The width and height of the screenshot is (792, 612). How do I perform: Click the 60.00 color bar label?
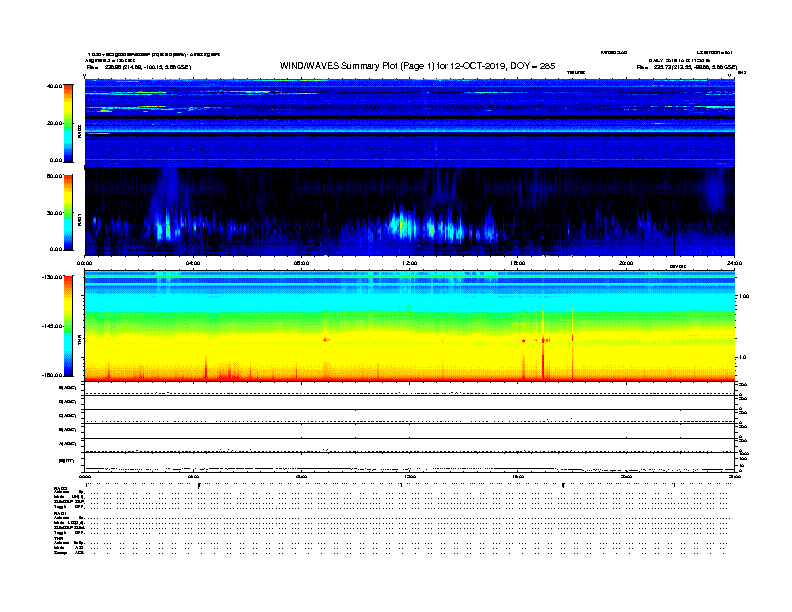54,176
